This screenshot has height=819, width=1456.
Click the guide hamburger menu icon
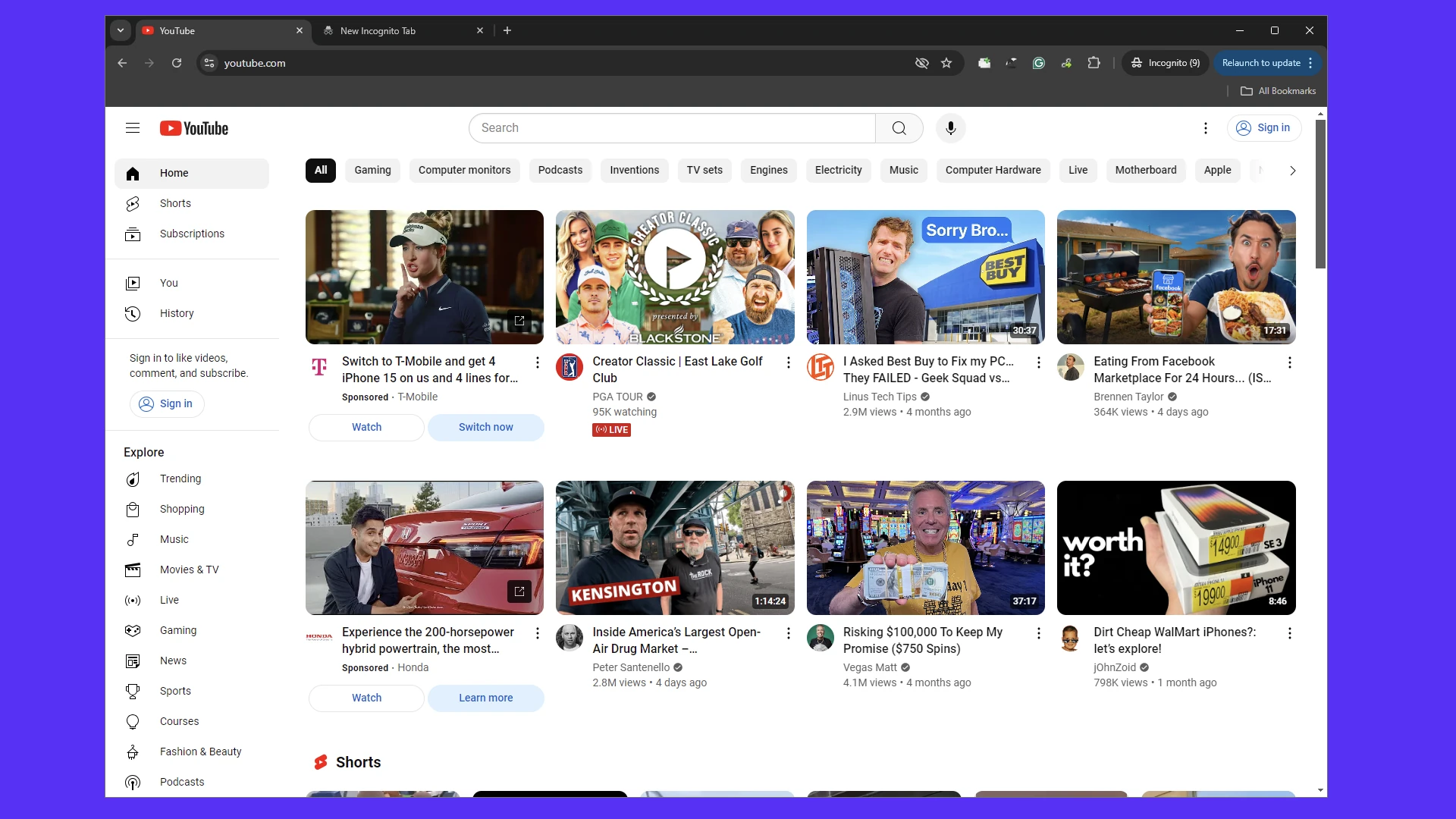(133, 128)
